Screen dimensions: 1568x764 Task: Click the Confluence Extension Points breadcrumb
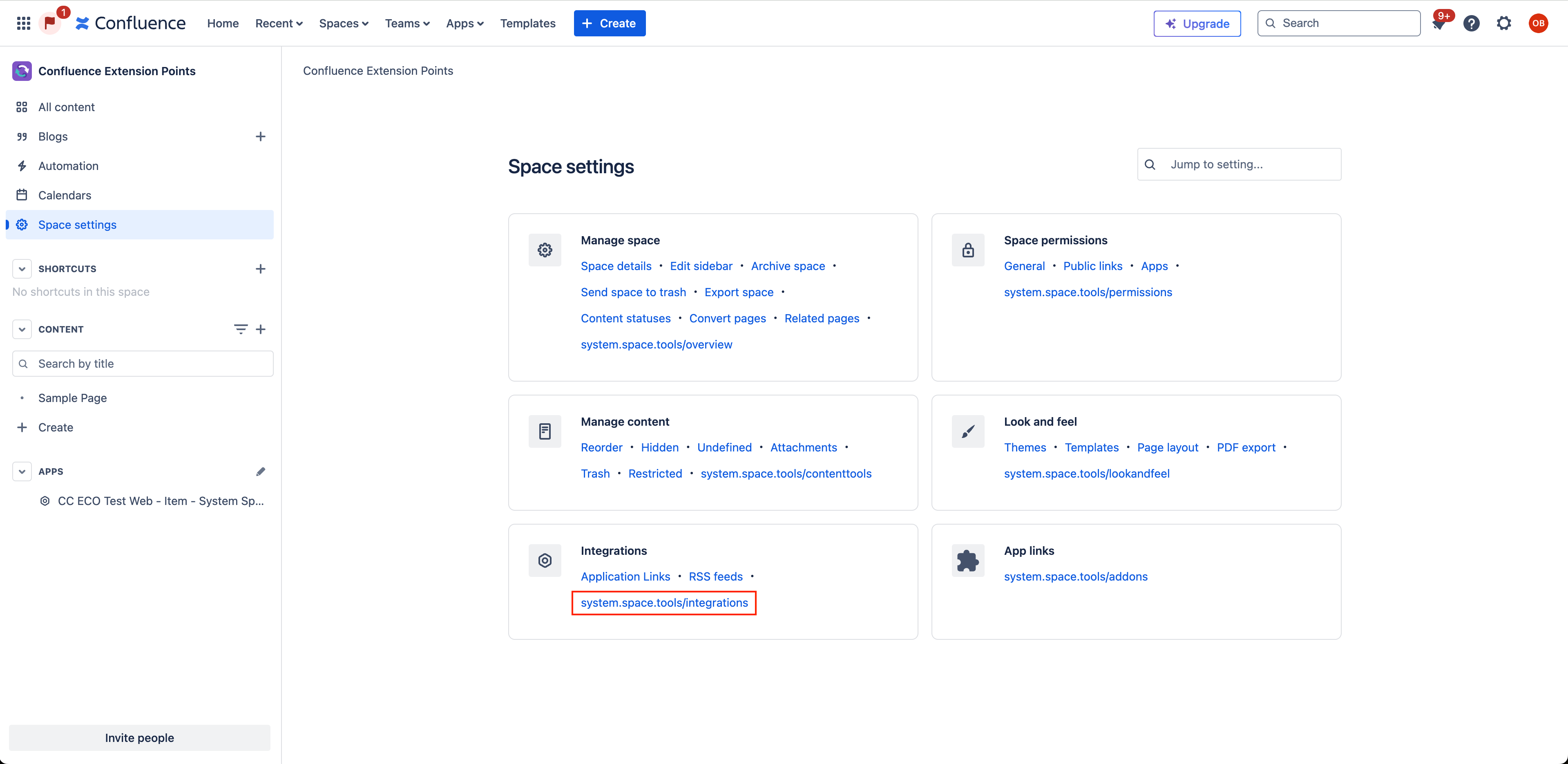[378, 71]
